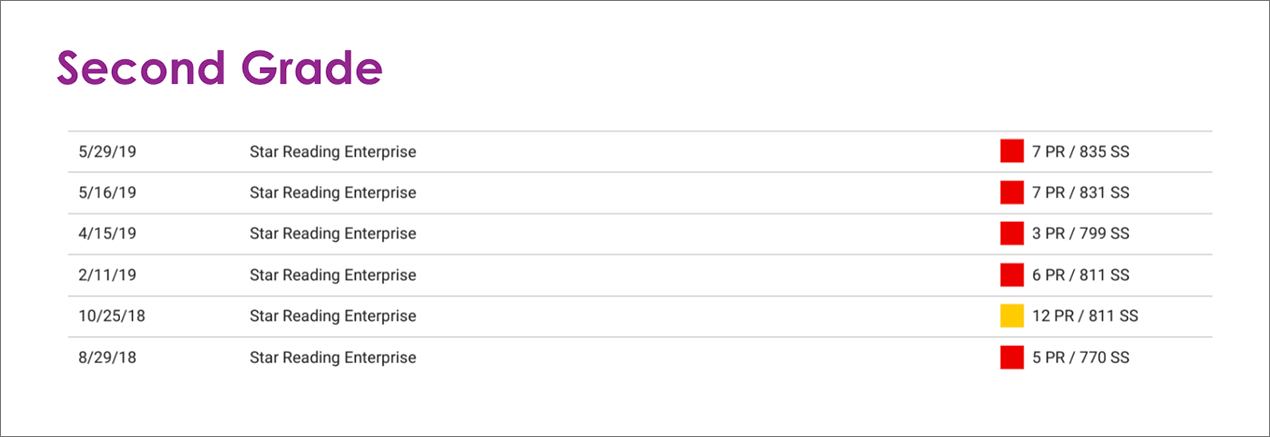Click the yellow swatch for 10/25/18 test
This screenshot has height=437, width=1270.
click(x=1012, y=316)
